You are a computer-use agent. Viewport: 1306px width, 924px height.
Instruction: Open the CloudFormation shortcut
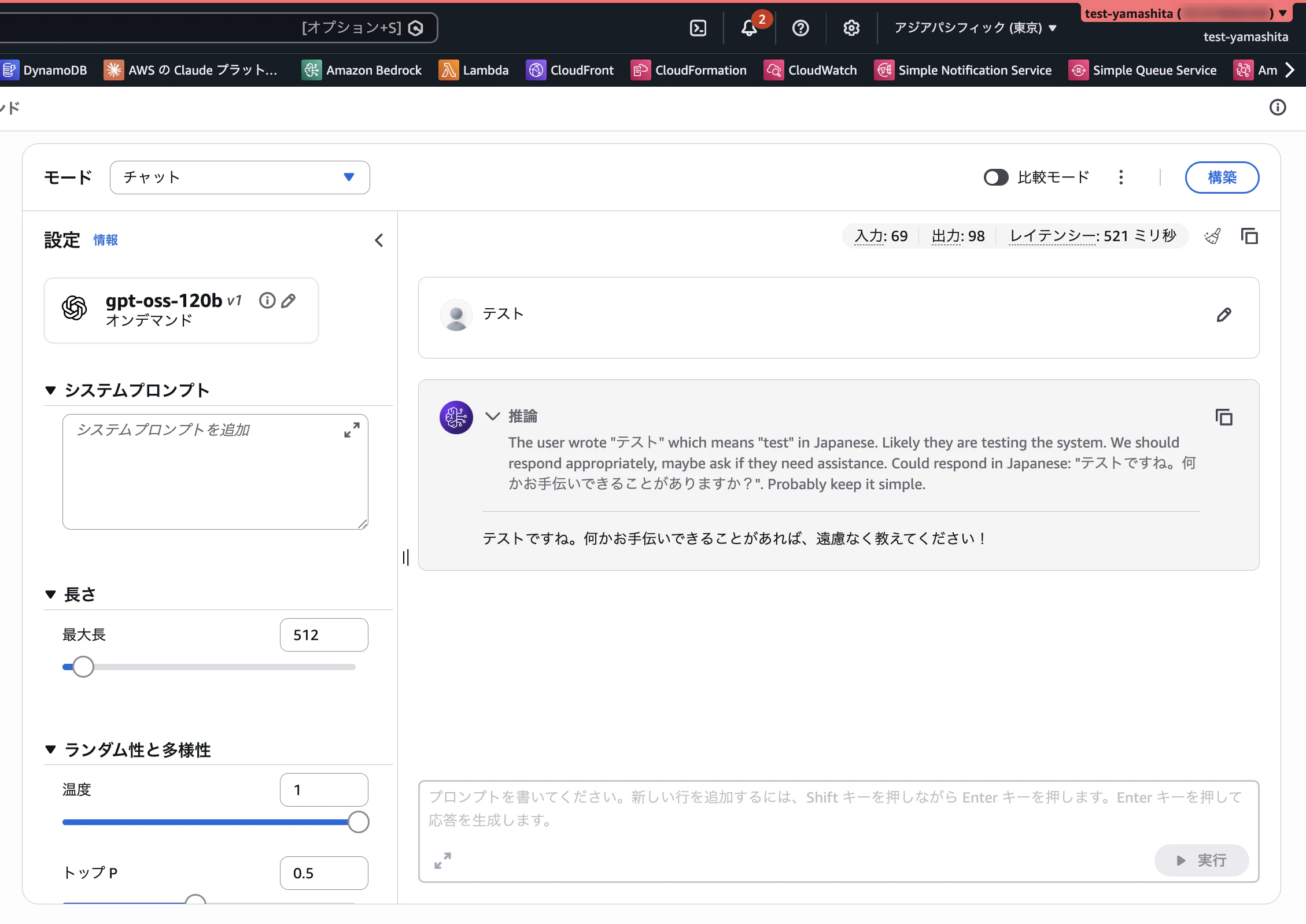pyautogui.click(x=689, y=70)
